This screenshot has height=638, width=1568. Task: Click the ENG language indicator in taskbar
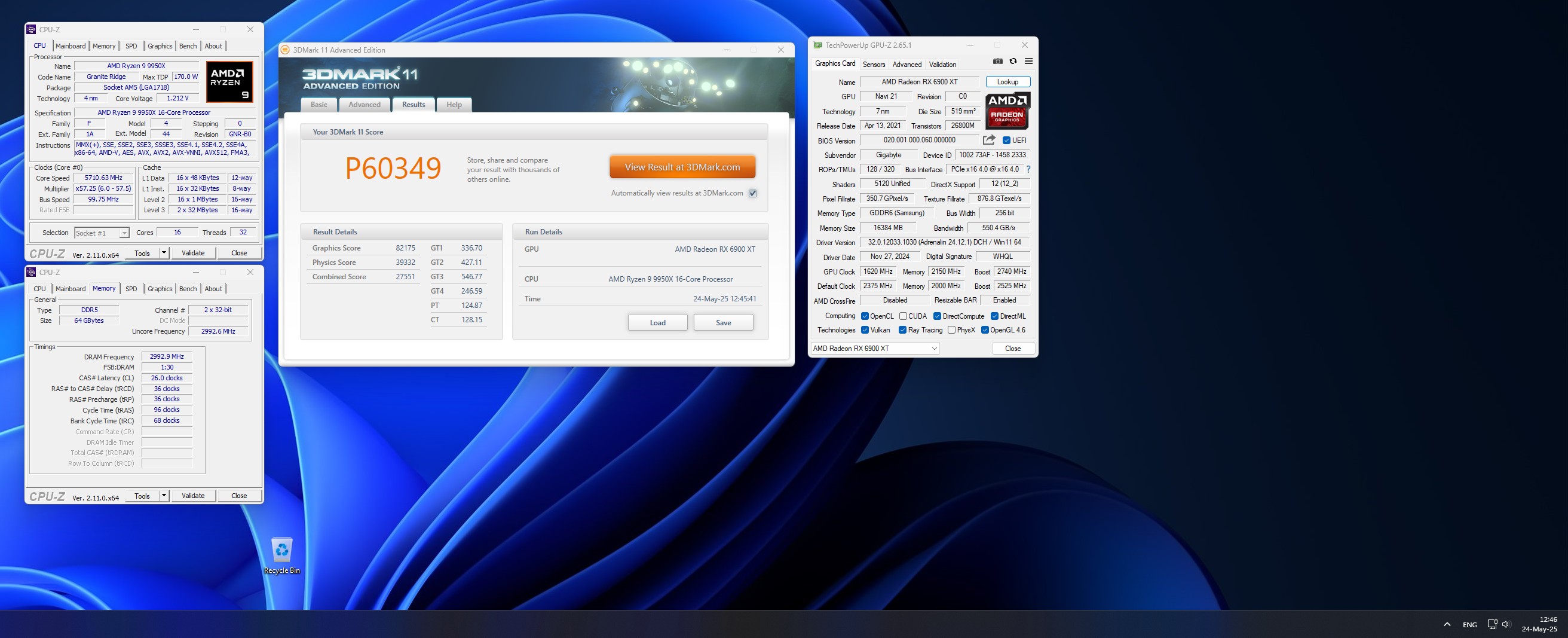[x=1469, y=625]
